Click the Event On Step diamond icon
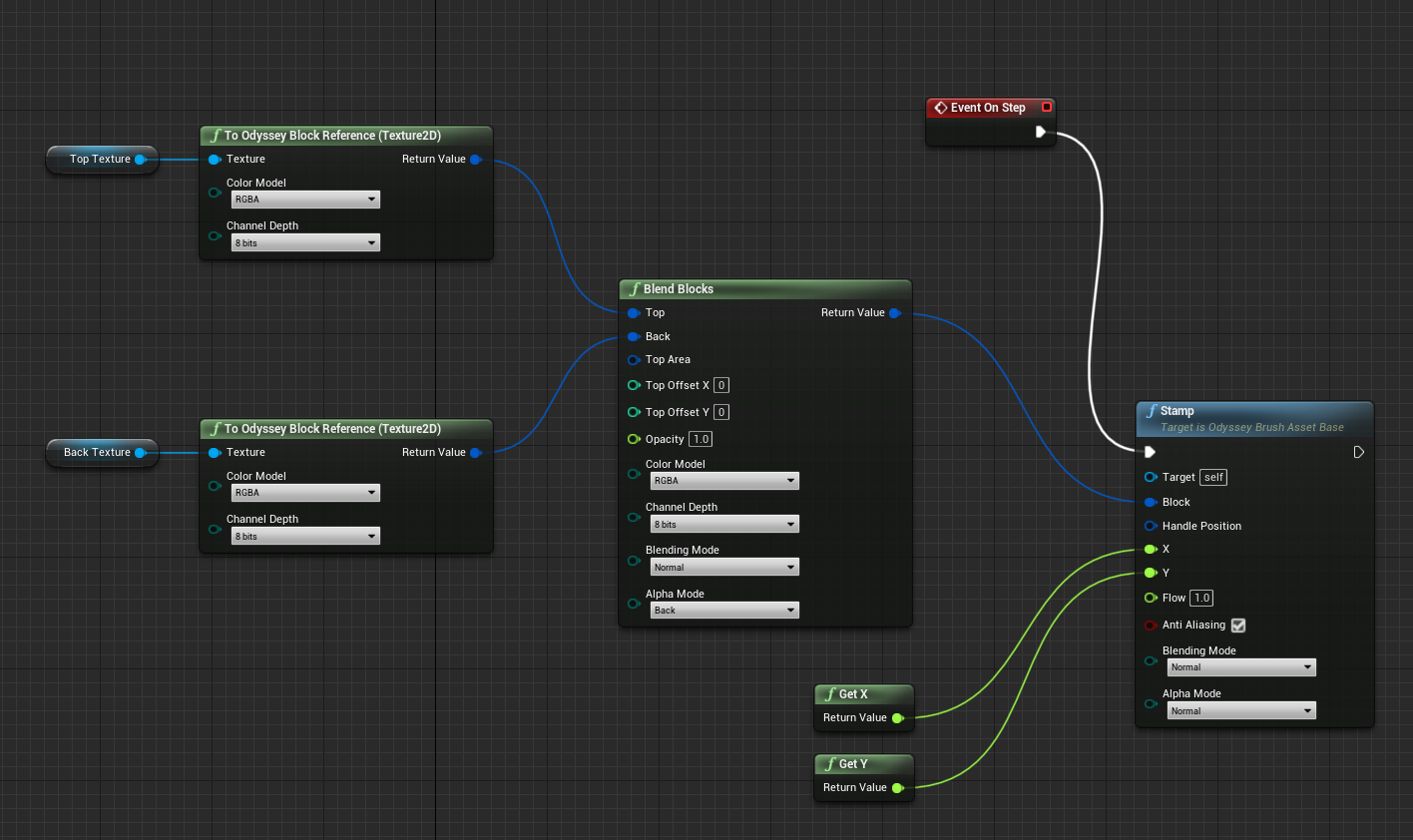1413x840 pixels. 941,107
